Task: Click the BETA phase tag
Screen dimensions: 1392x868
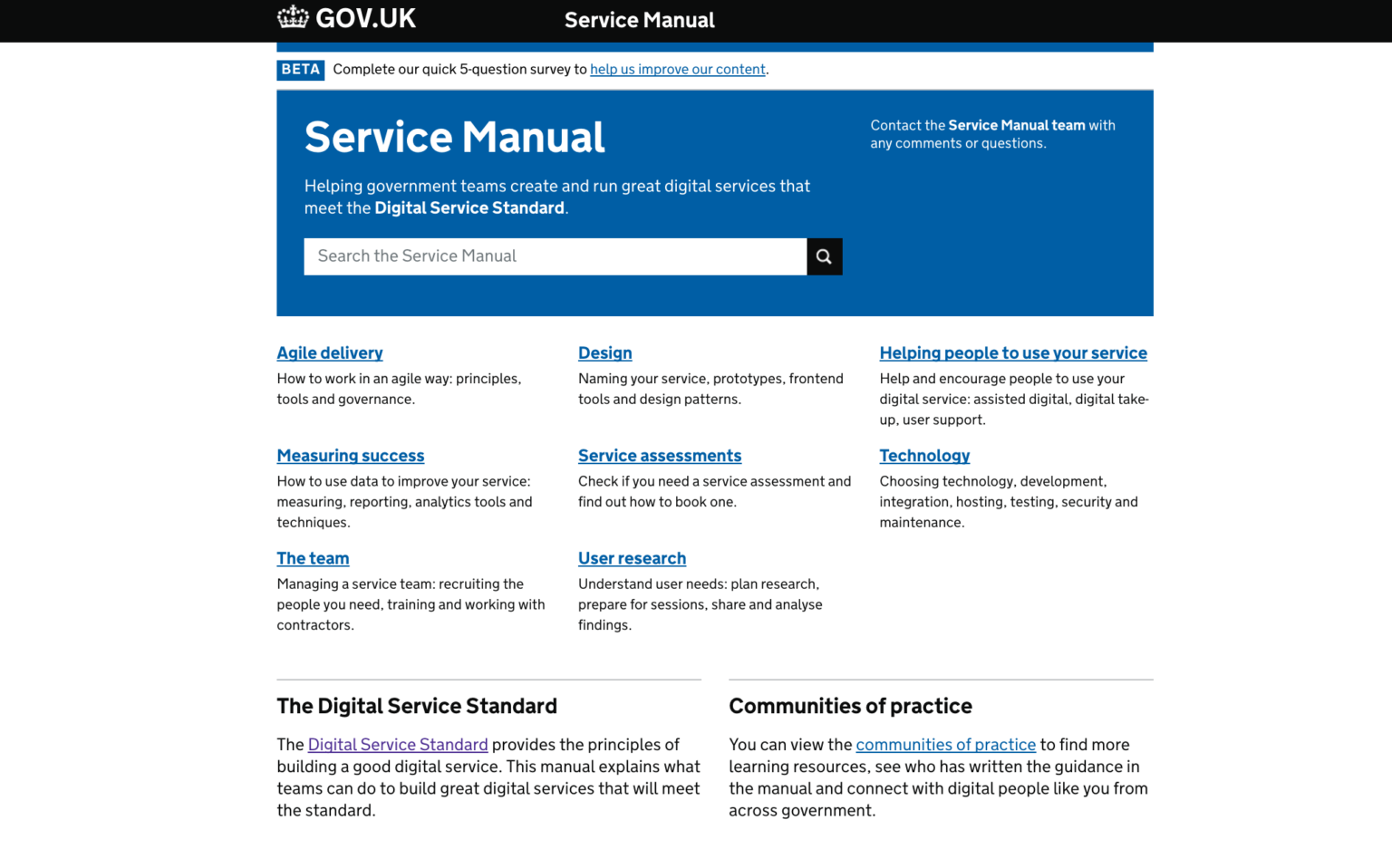Action: pos(301,70)
